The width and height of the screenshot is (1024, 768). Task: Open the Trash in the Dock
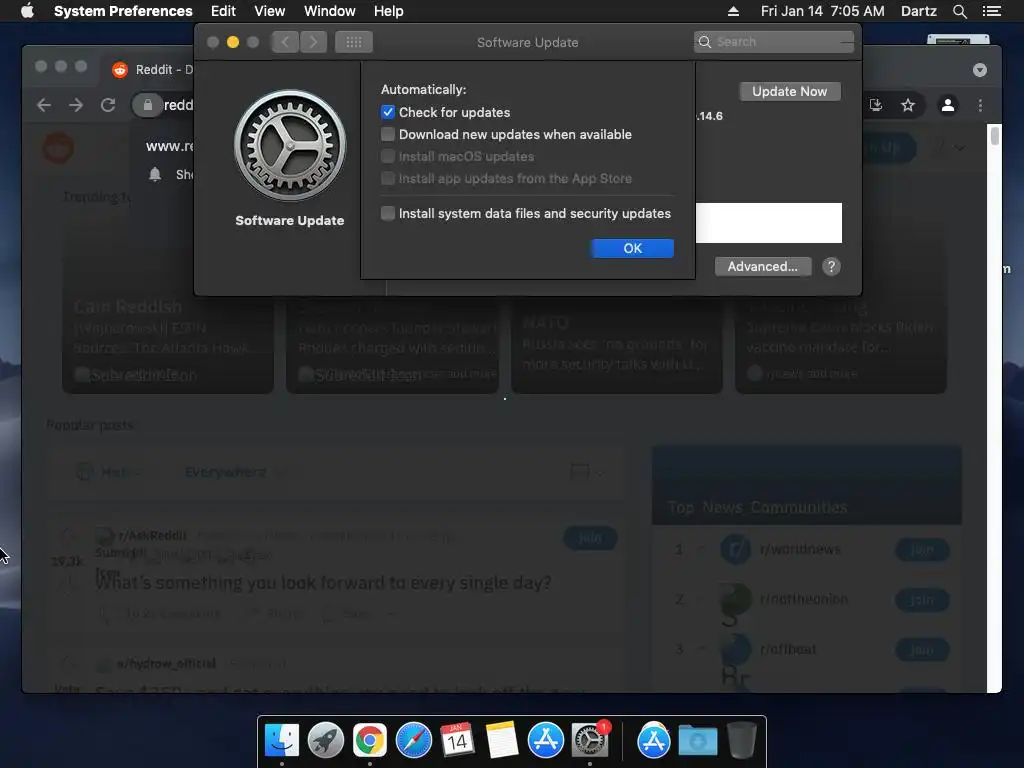tap(742, 740)
